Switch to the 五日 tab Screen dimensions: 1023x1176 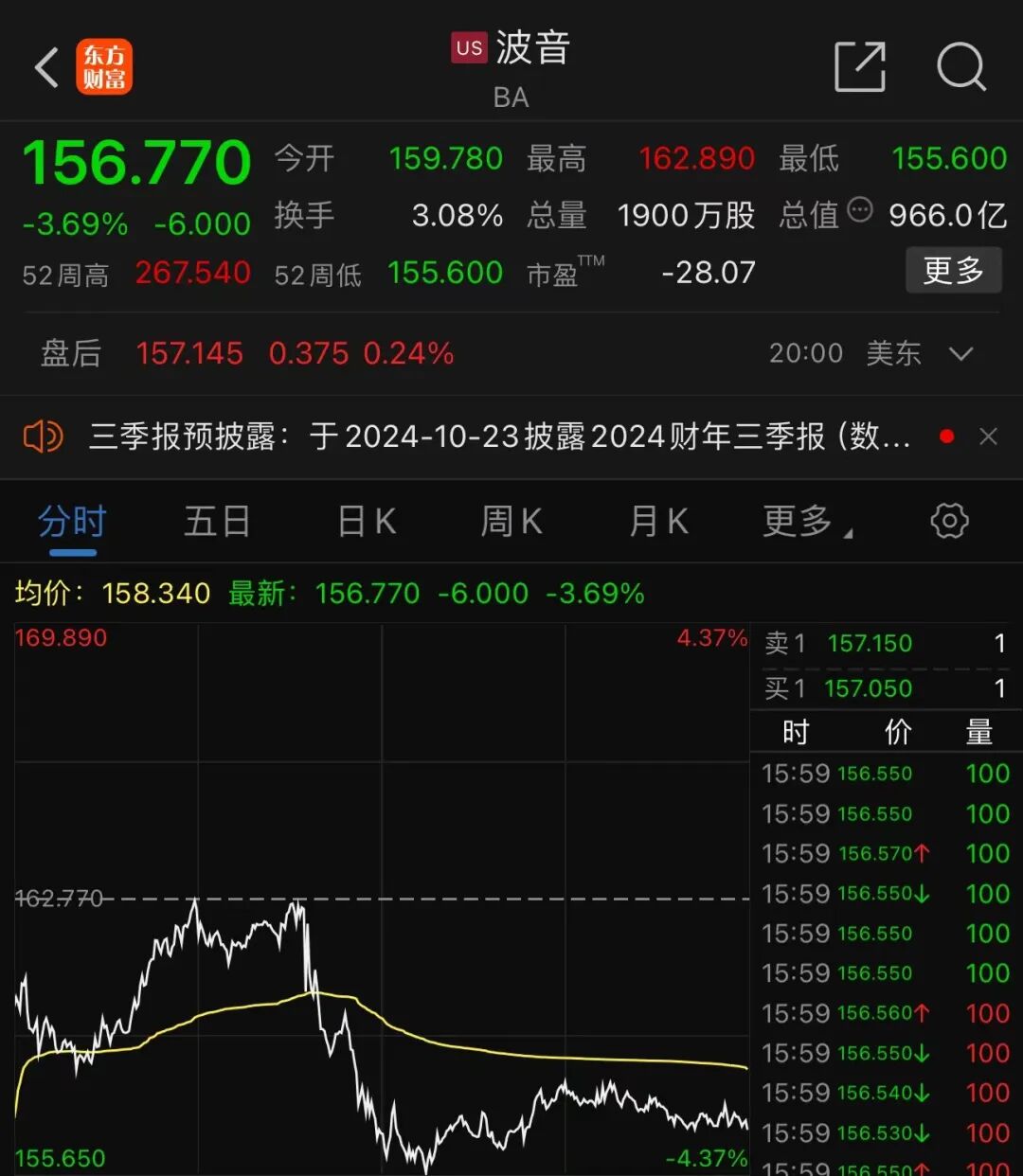click(217, 522)
